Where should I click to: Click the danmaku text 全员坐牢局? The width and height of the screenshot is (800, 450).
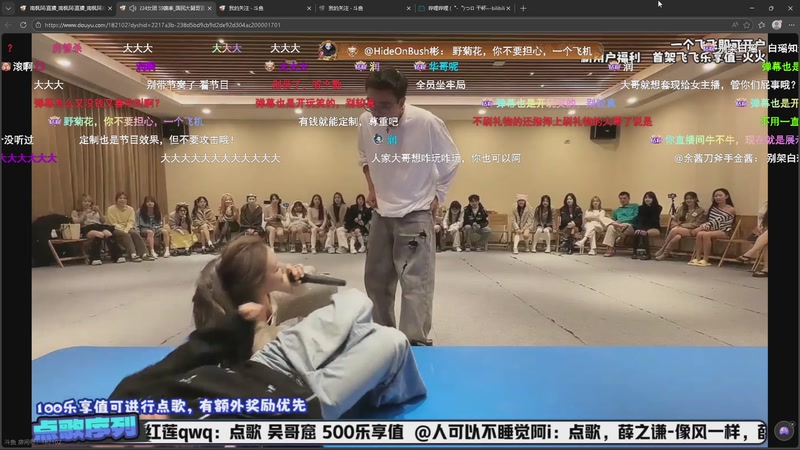(x=440, y=85)
